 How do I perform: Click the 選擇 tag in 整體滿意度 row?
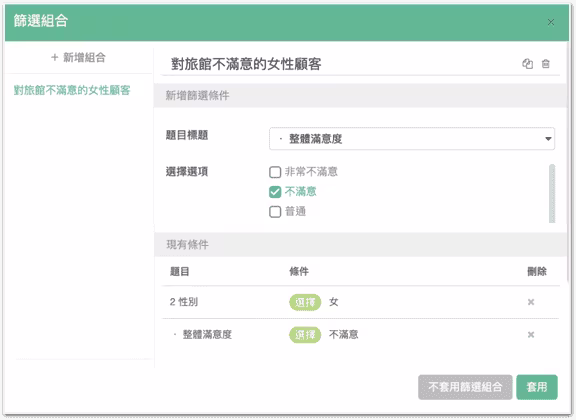[305, 335]
